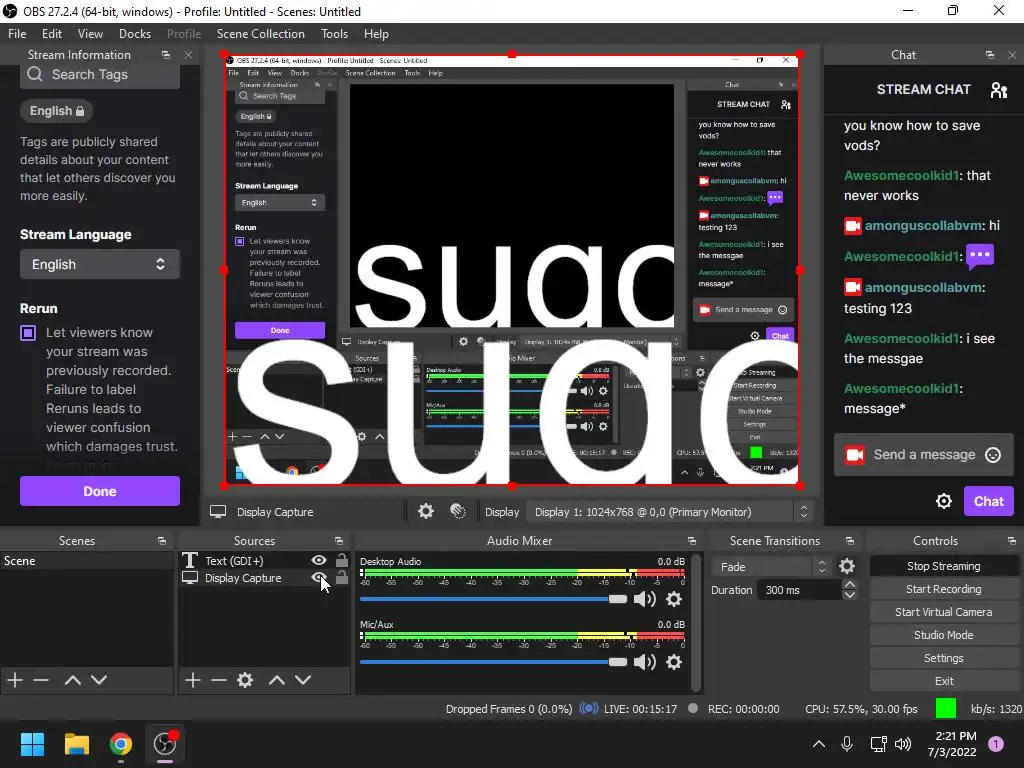Image resolution: width=1024 pixels, height=768 pixels.
Task: Stop Streaming
Action: (x=944, y=566)
